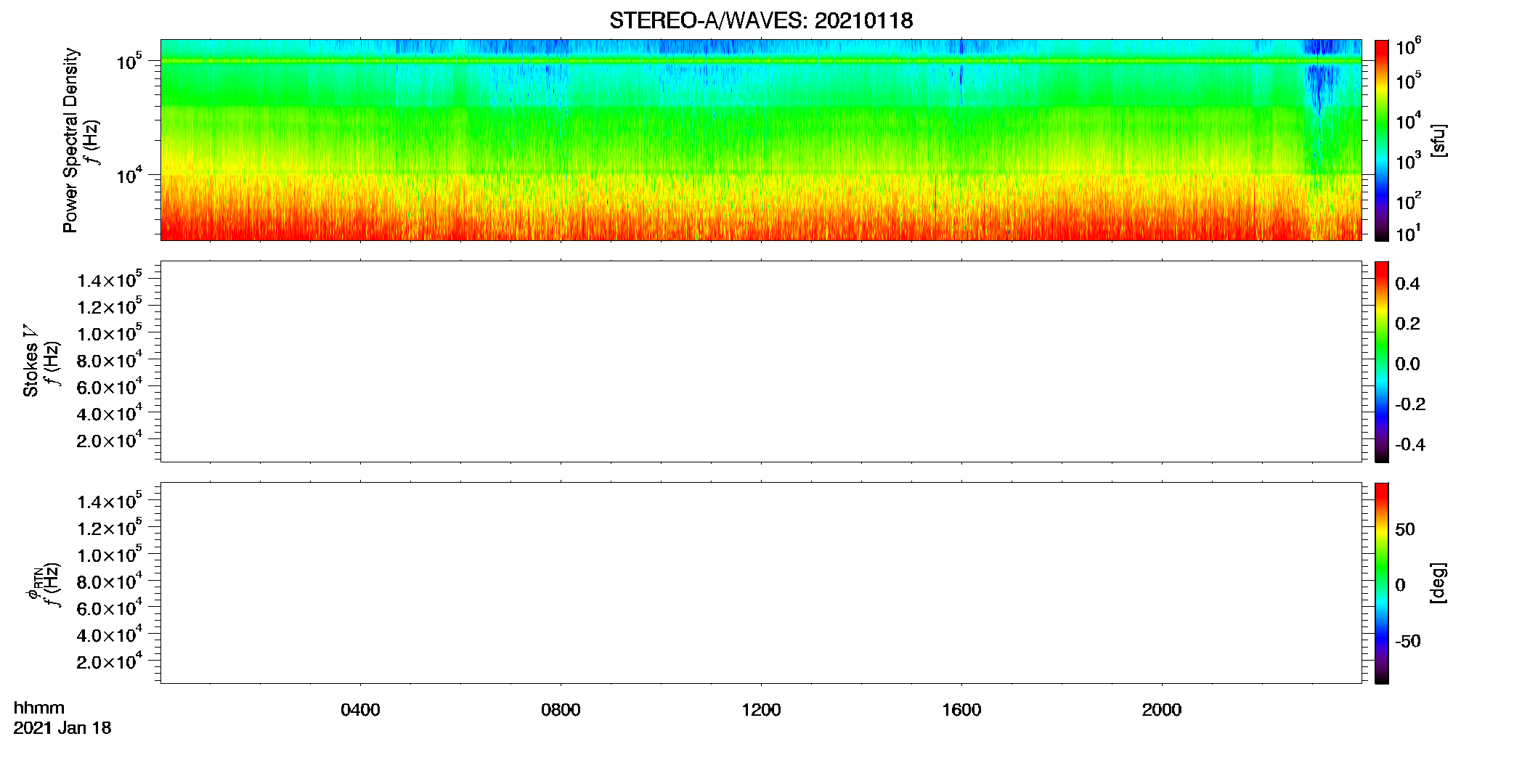
Task: Click the phi RTN degrees color bar
Action: [x=1381, y=583]
